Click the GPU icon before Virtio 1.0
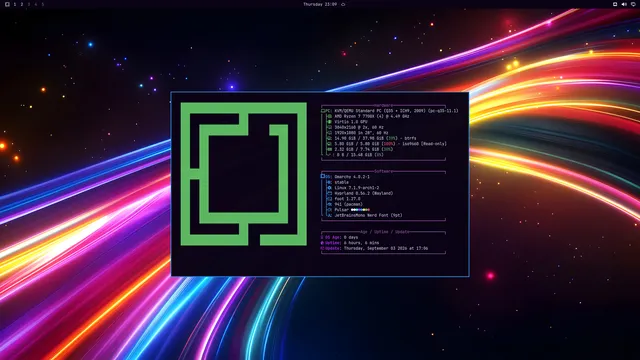640x360 pixels. (x=329, y=122)
